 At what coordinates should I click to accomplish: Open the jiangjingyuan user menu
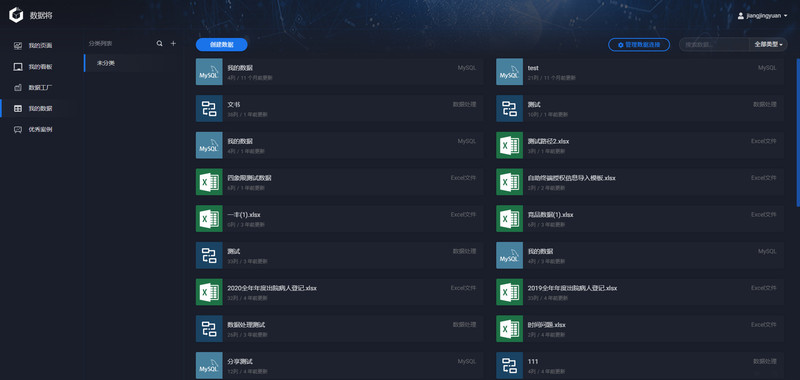pos(762,16)
